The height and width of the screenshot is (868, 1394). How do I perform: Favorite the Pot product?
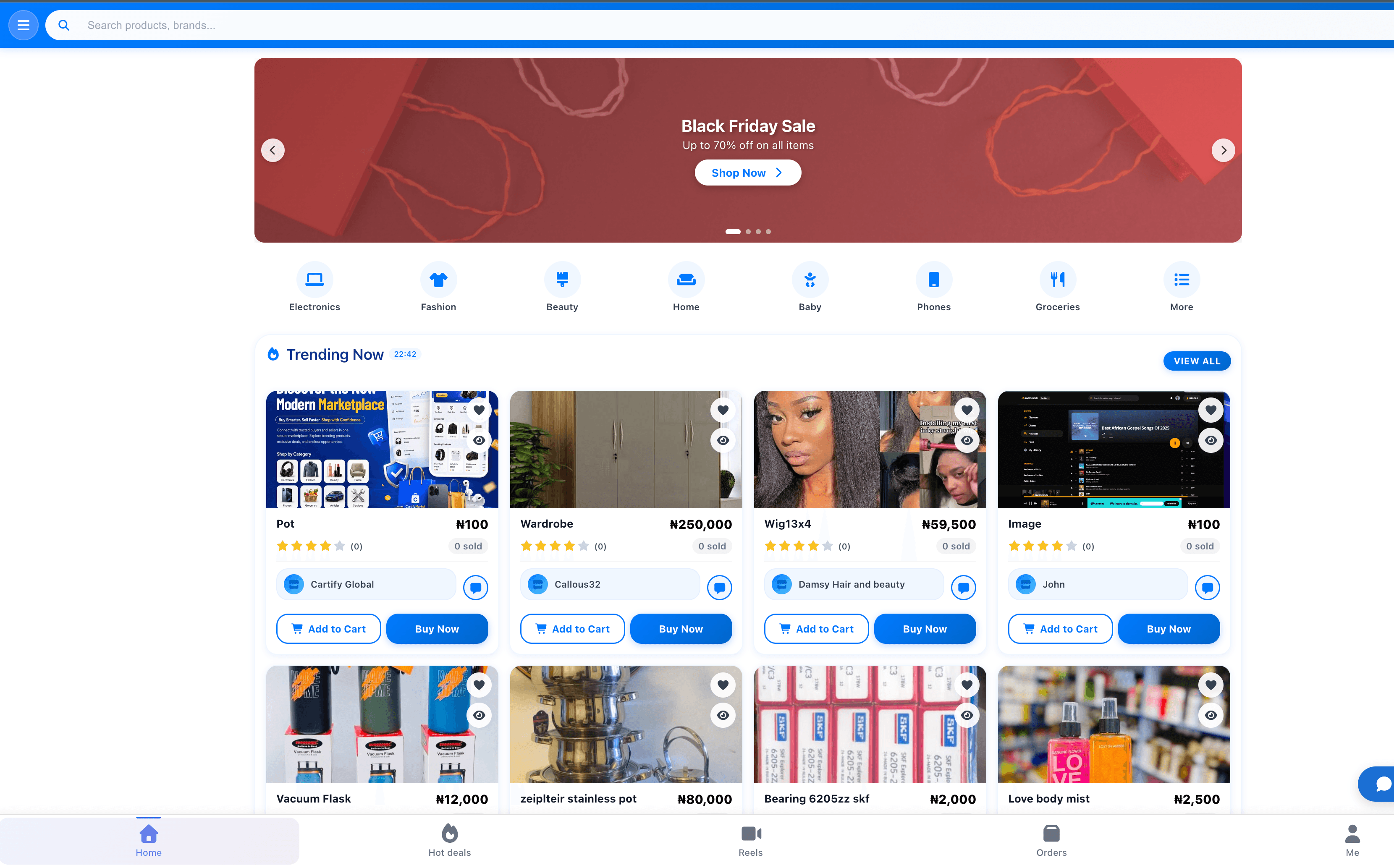tap(479, 410)
